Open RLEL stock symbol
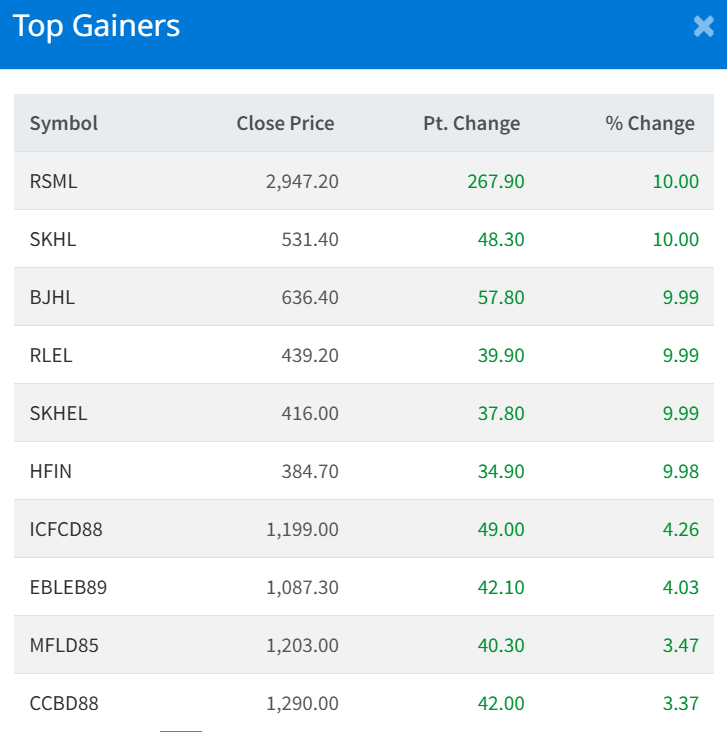 pos(51,355)
